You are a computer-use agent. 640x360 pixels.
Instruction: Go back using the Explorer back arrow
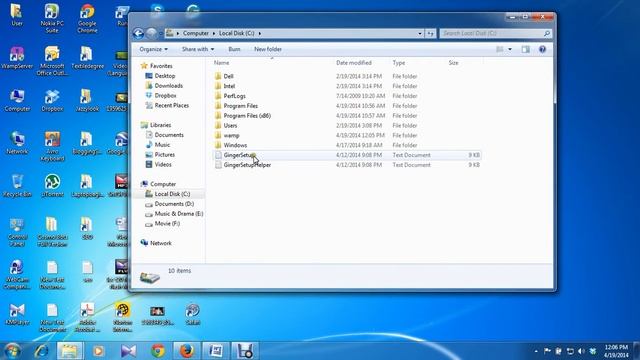[x=138, y=33]
